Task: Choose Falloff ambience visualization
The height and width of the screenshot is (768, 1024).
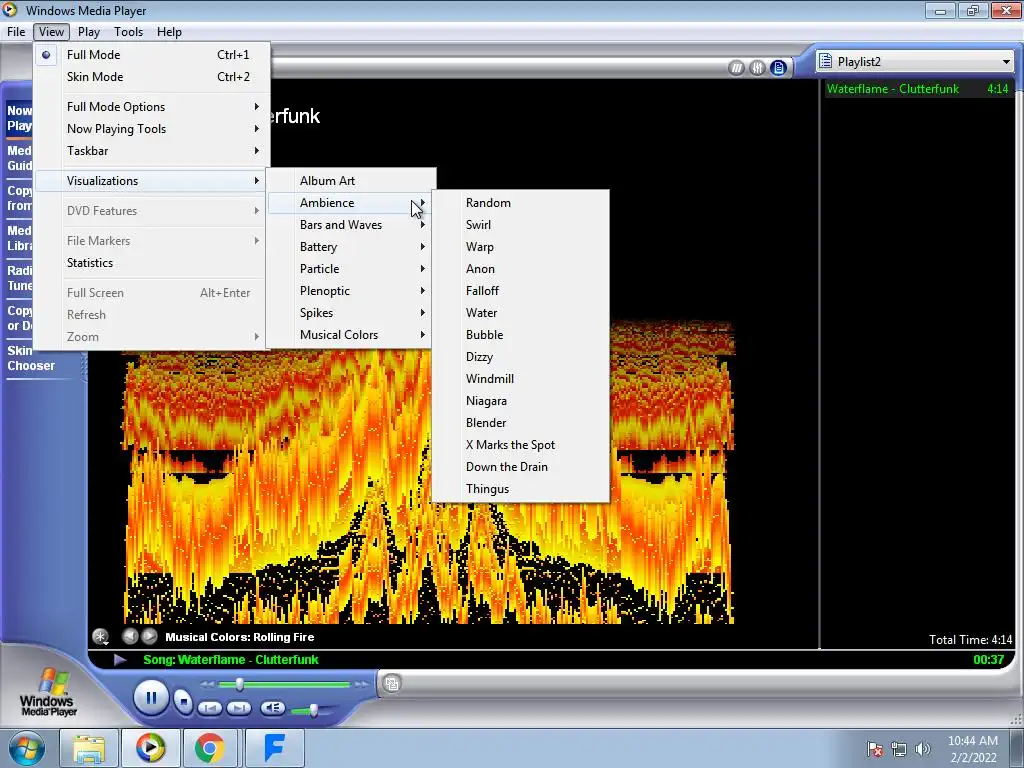Action: 520,291
